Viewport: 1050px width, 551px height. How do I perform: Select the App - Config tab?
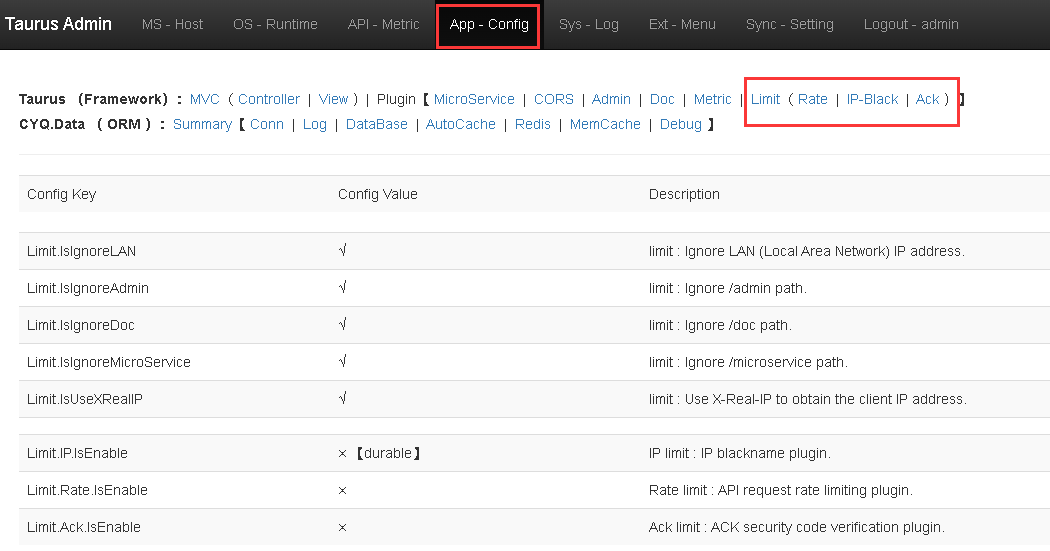click(x=489, y=24)
